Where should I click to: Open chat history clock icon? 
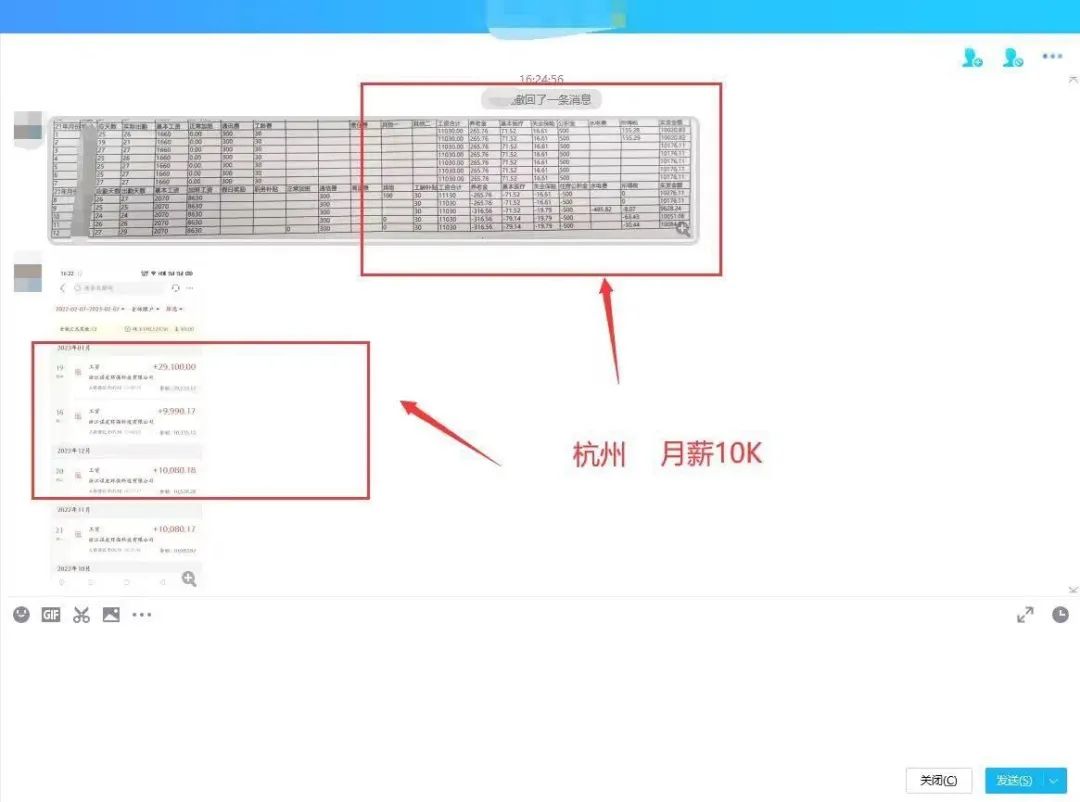pos(1061,615)
